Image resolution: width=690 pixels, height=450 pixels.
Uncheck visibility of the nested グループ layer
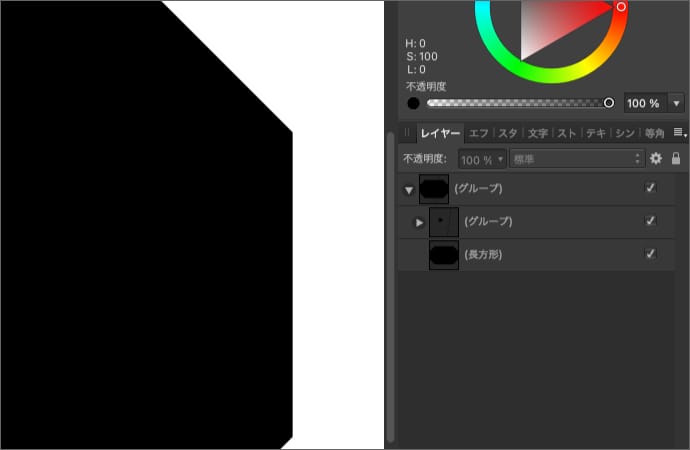point(651,221)
